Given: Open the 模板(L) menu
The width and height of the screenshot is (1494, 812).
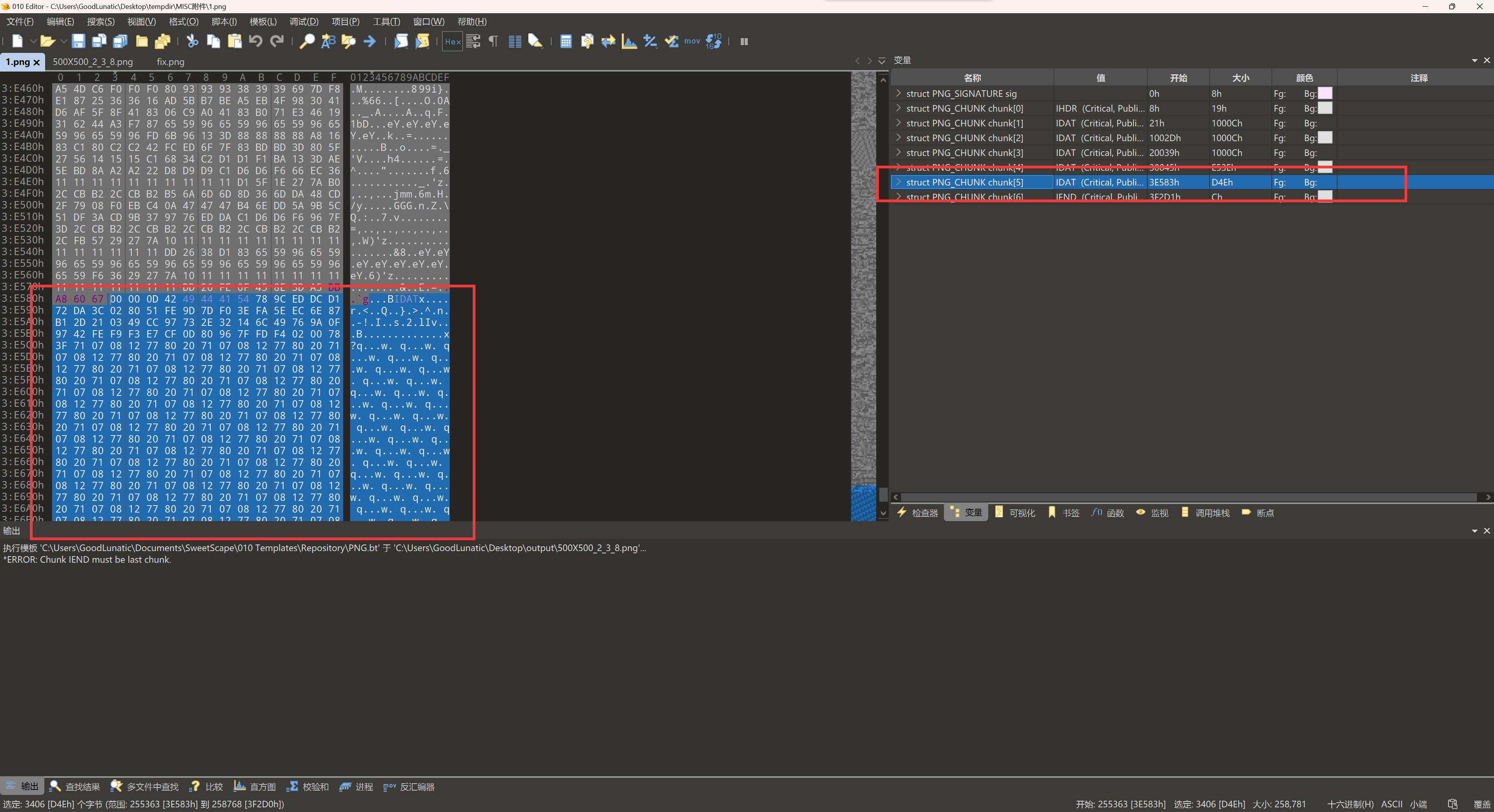Looking at the screenshot, I should point(263,21).
